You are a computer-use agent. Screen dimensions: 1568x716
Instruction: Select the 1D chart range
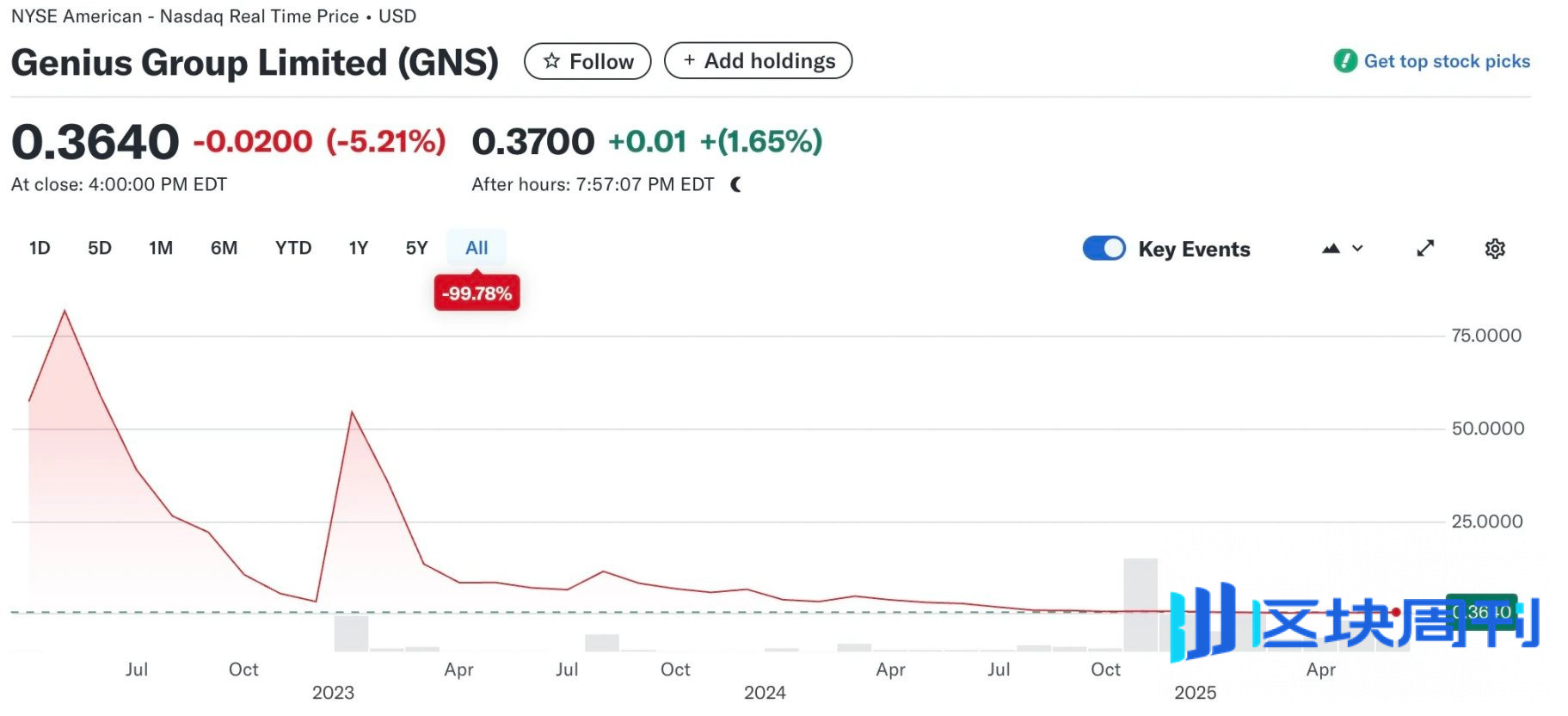(40, 248)
